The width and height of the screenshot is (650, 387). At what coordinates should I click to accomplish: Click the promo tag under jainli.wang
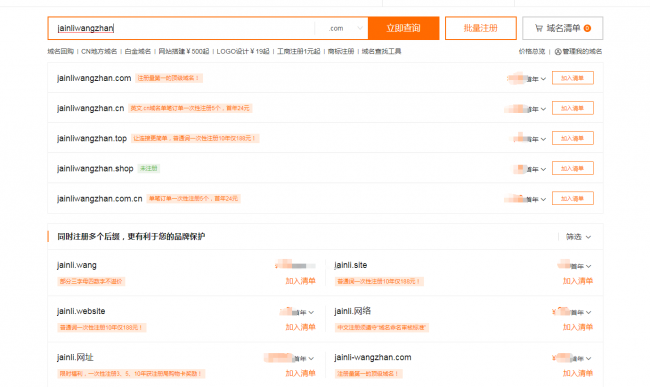pyautogui.click(x=91, y=281)
